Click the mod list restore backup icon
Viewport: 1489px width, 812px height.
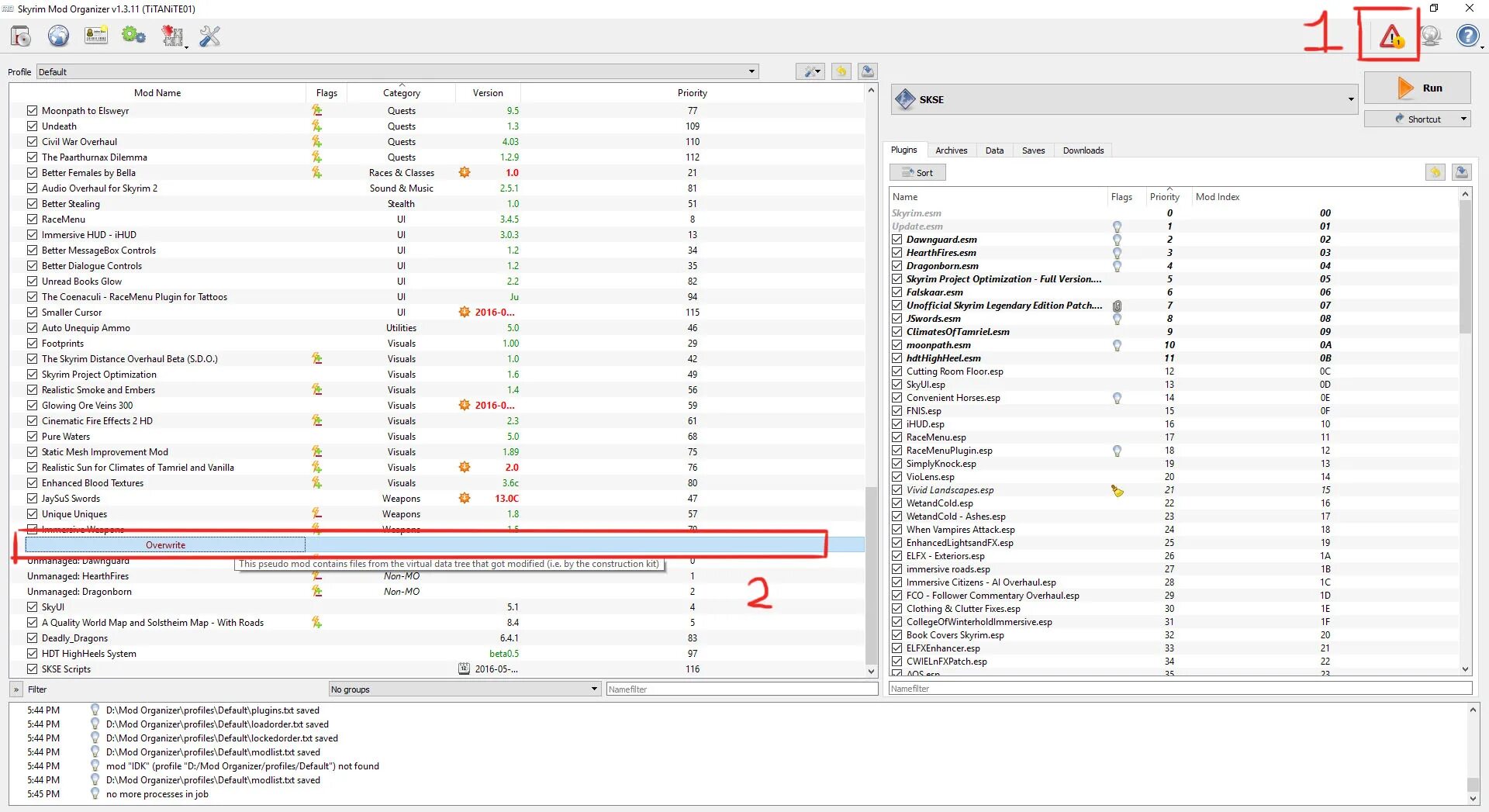coord(841,71)
